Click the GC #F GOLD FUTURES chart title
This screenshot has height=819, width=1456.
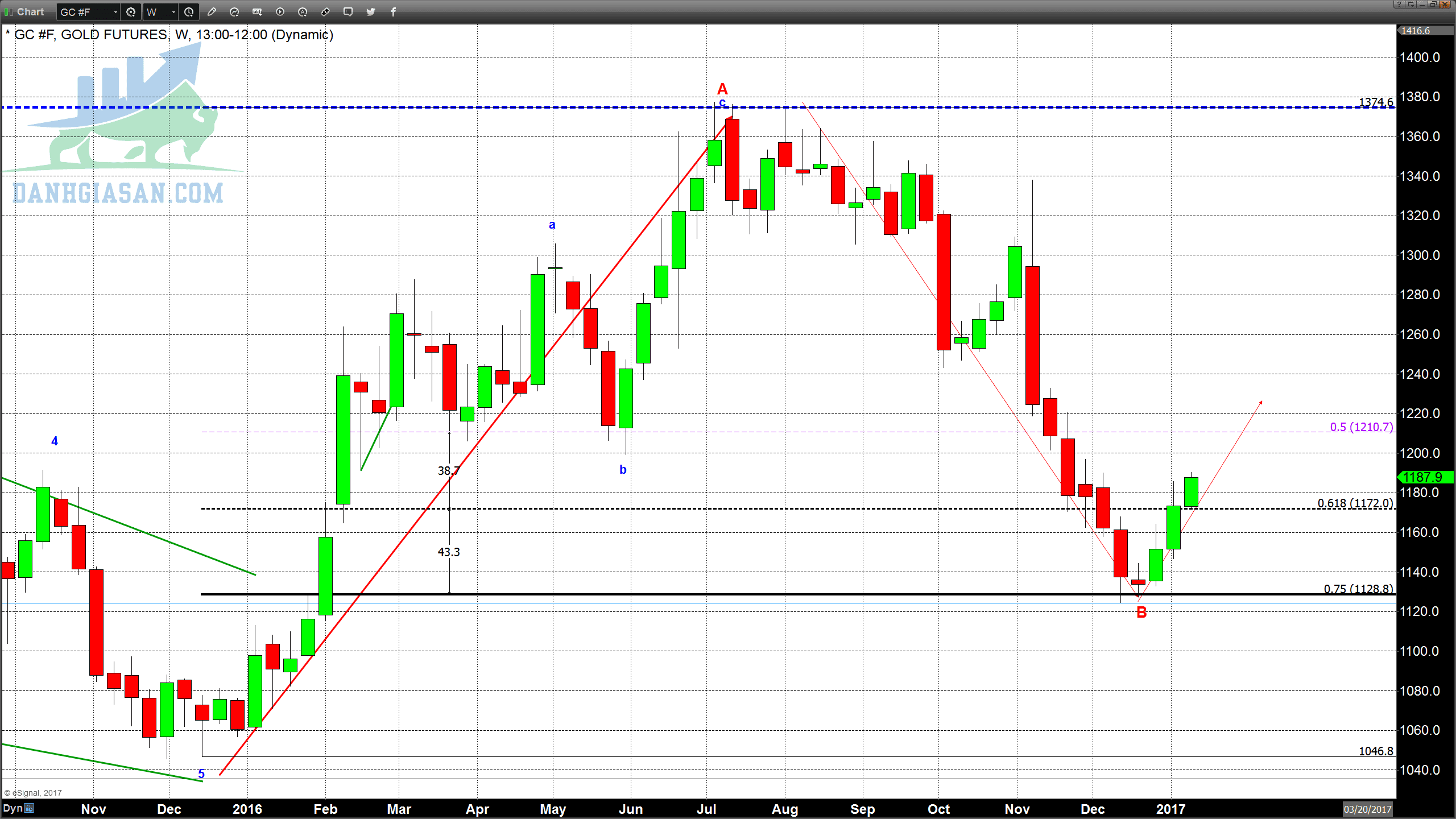click(x=169, y=35)
